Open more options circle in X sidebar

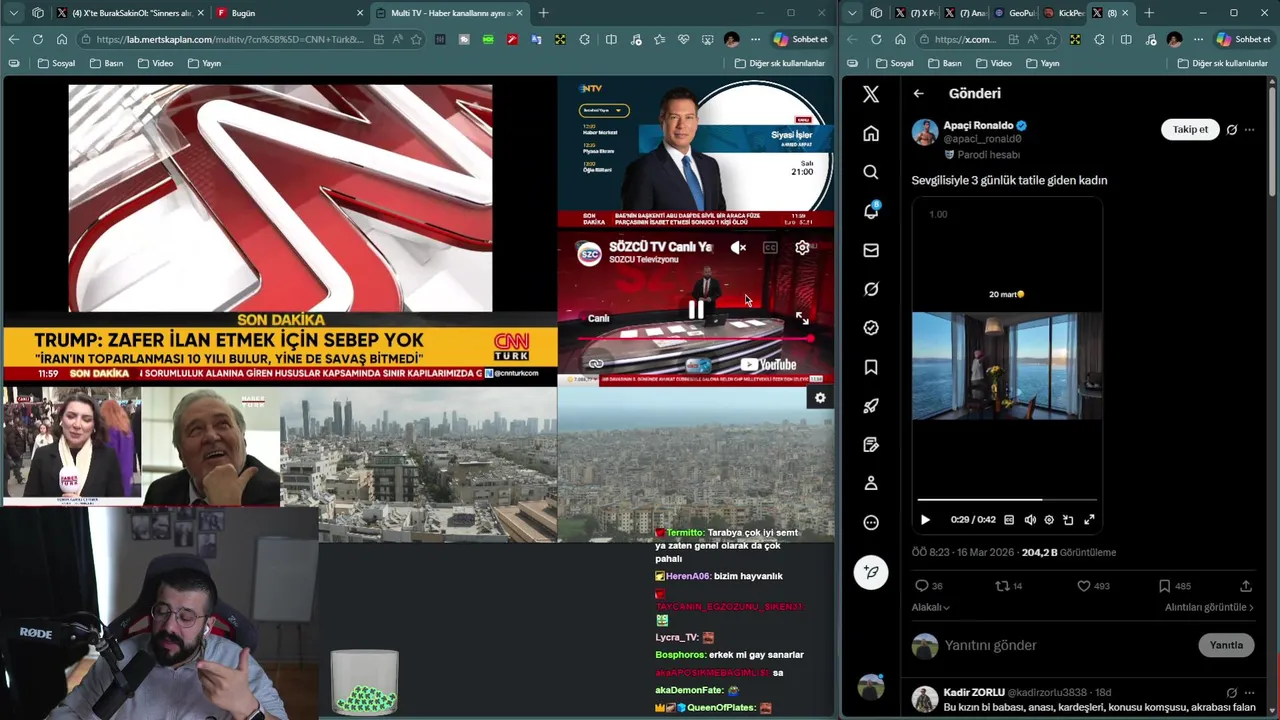tap(871, 522)
